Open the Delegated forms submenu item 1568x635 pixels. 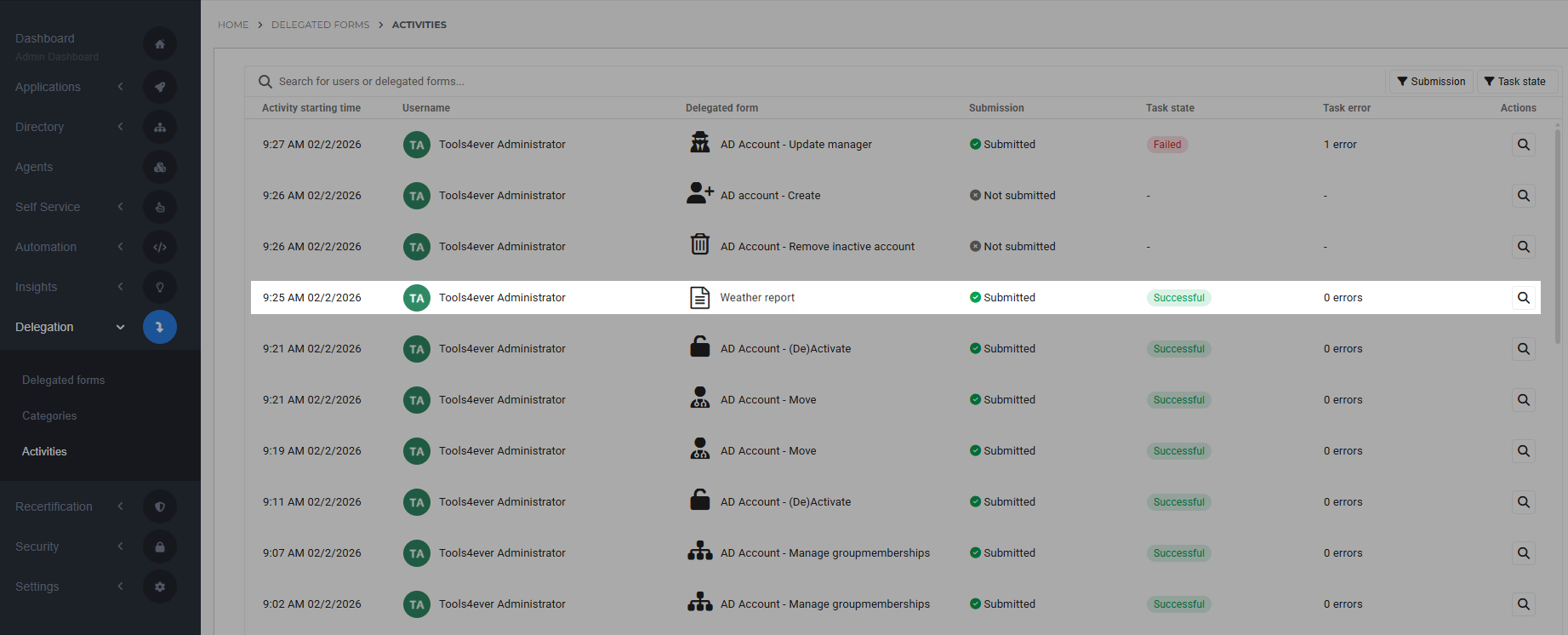[64, 380]
